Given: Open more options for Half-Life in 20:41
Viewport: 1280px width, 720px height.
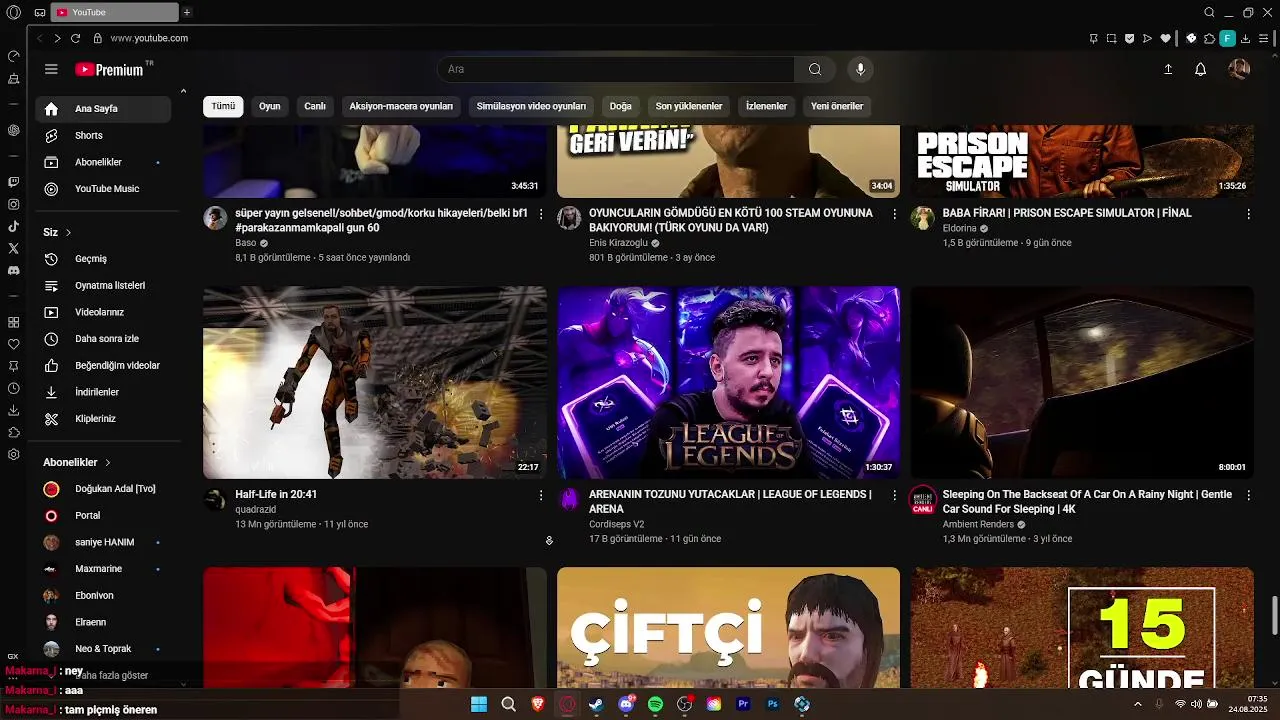Looking at the screenshot, I should 541,495.
